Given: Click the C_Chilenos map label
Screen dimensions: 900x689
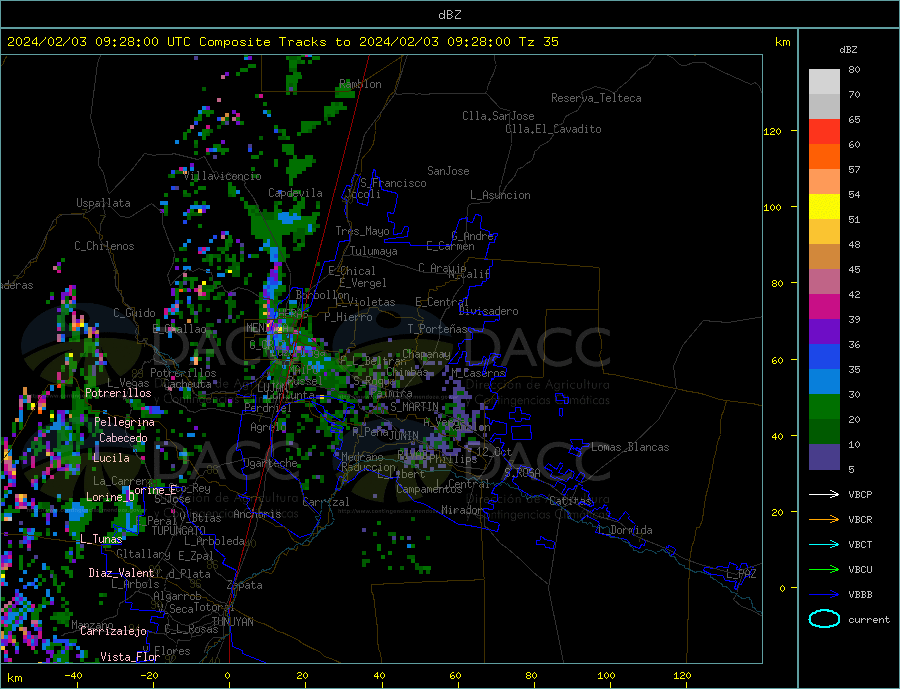Looking at the screenshot, I should click(x=104, y=246).
